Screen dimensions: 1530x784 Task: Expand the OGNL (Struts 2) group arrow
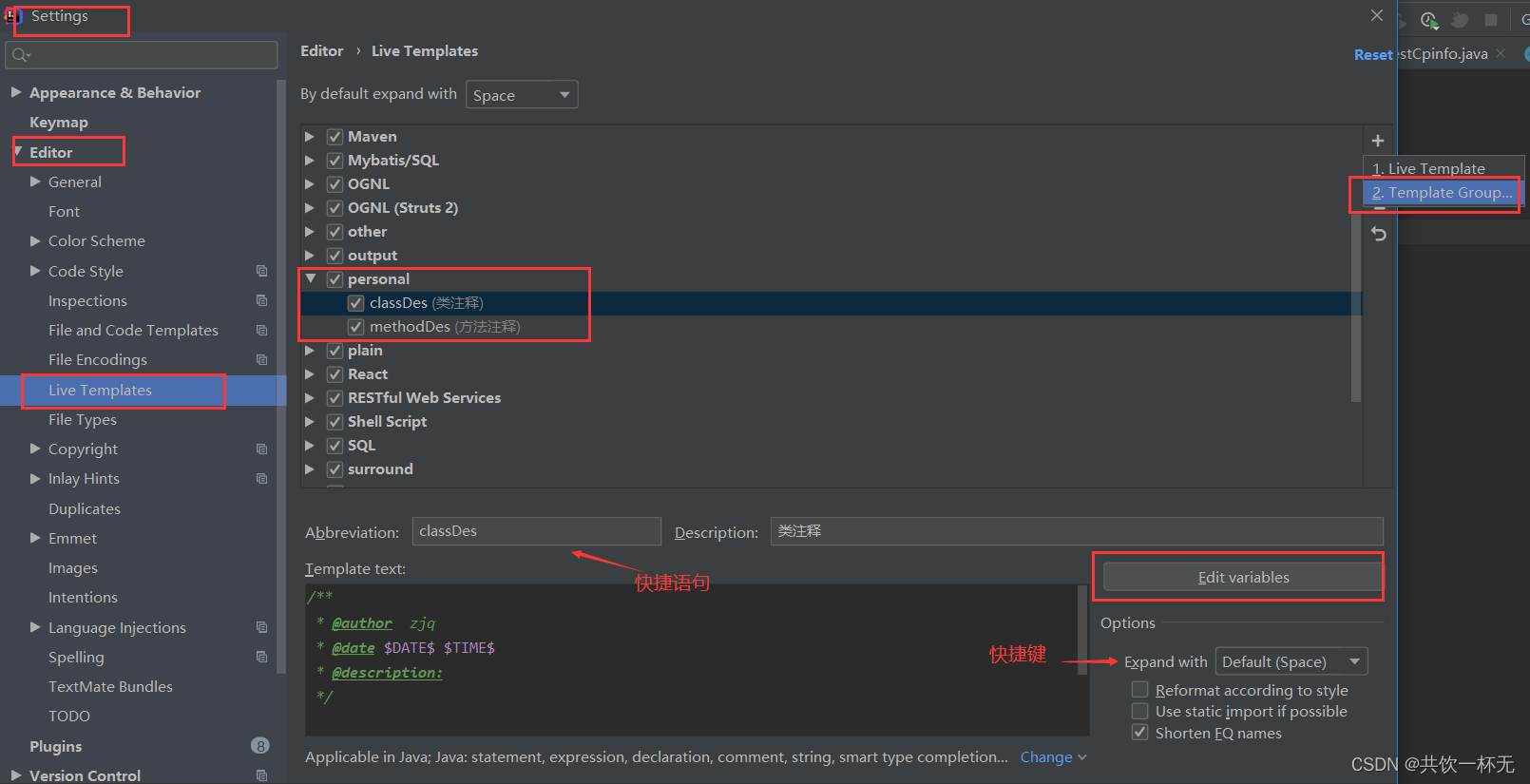click(310, 207)
